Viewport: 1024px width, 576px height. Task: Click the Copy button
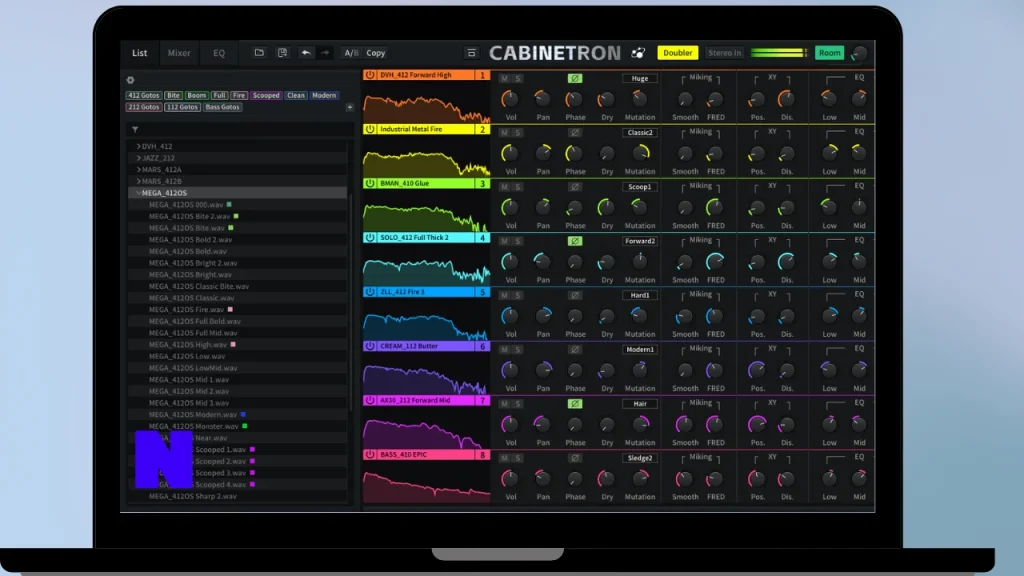(376, 53)
